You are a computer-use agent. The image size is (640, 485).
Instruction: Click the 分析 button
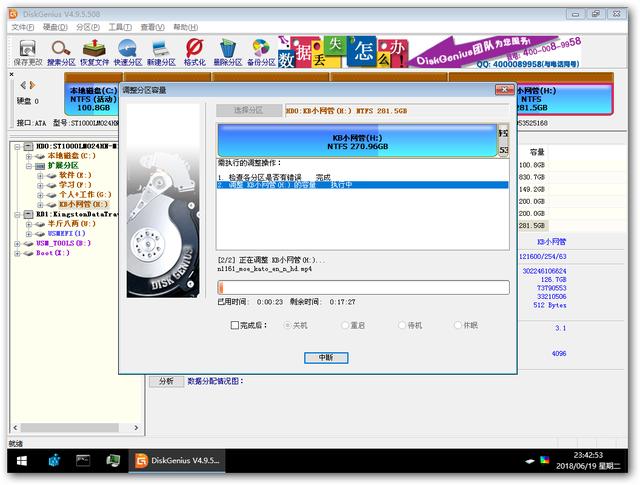tap(165, 381)
